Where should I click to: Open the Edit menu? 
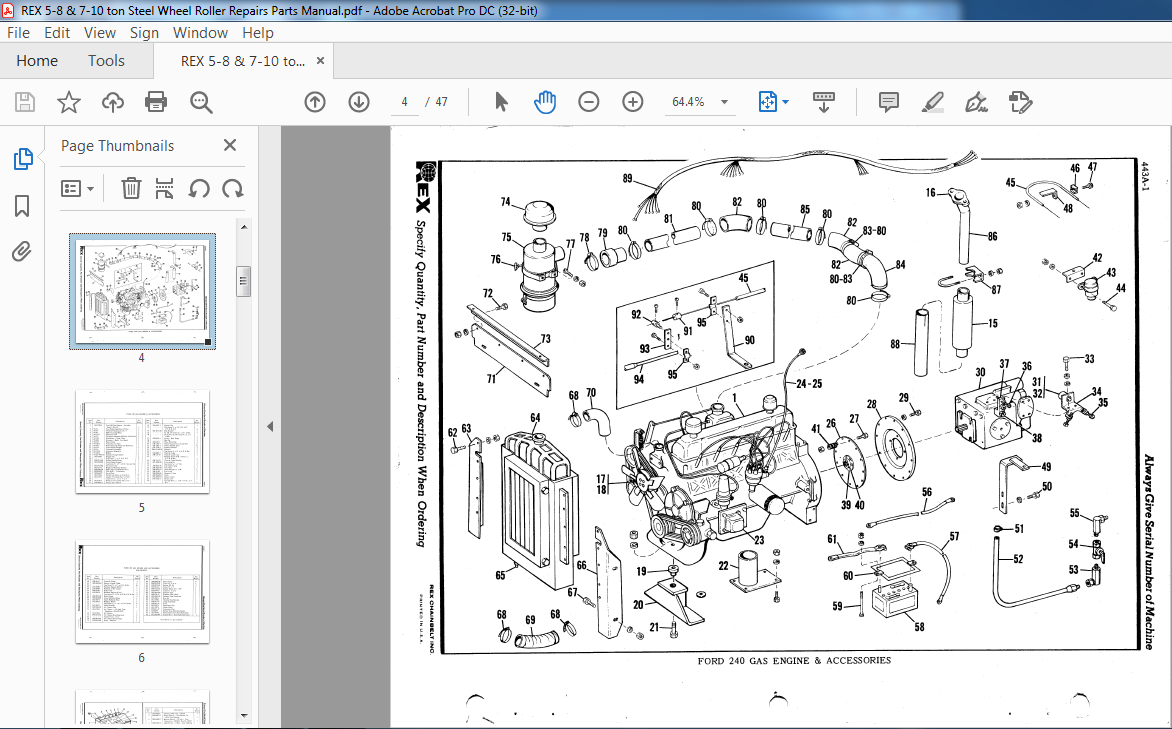57,33
